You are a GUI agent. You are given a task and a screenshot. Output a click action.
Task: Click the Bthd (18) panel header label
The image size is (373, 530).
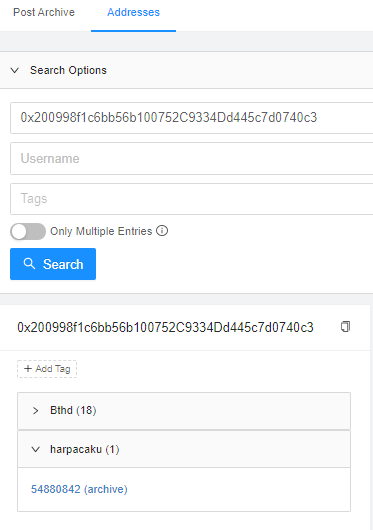(73, 410)
